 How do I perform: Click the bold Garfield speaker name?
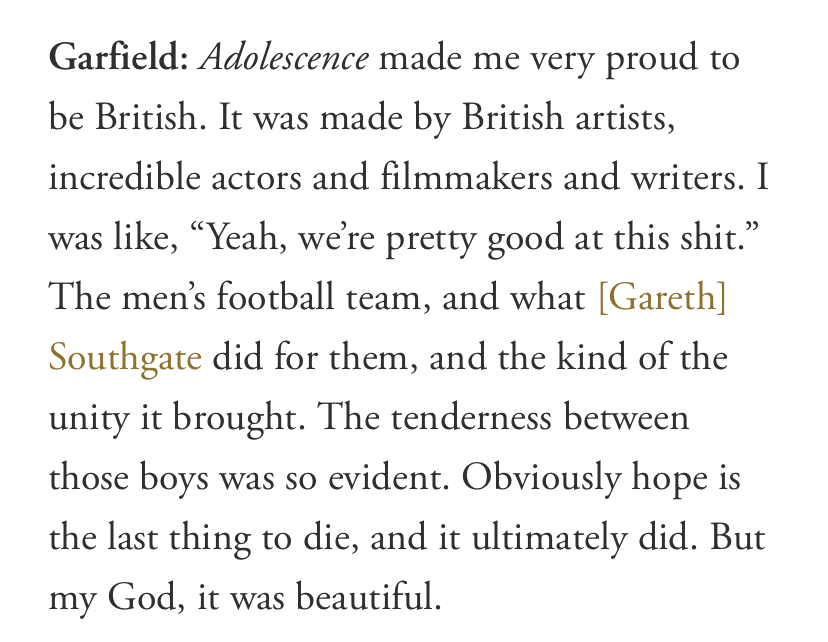[118, 58]
